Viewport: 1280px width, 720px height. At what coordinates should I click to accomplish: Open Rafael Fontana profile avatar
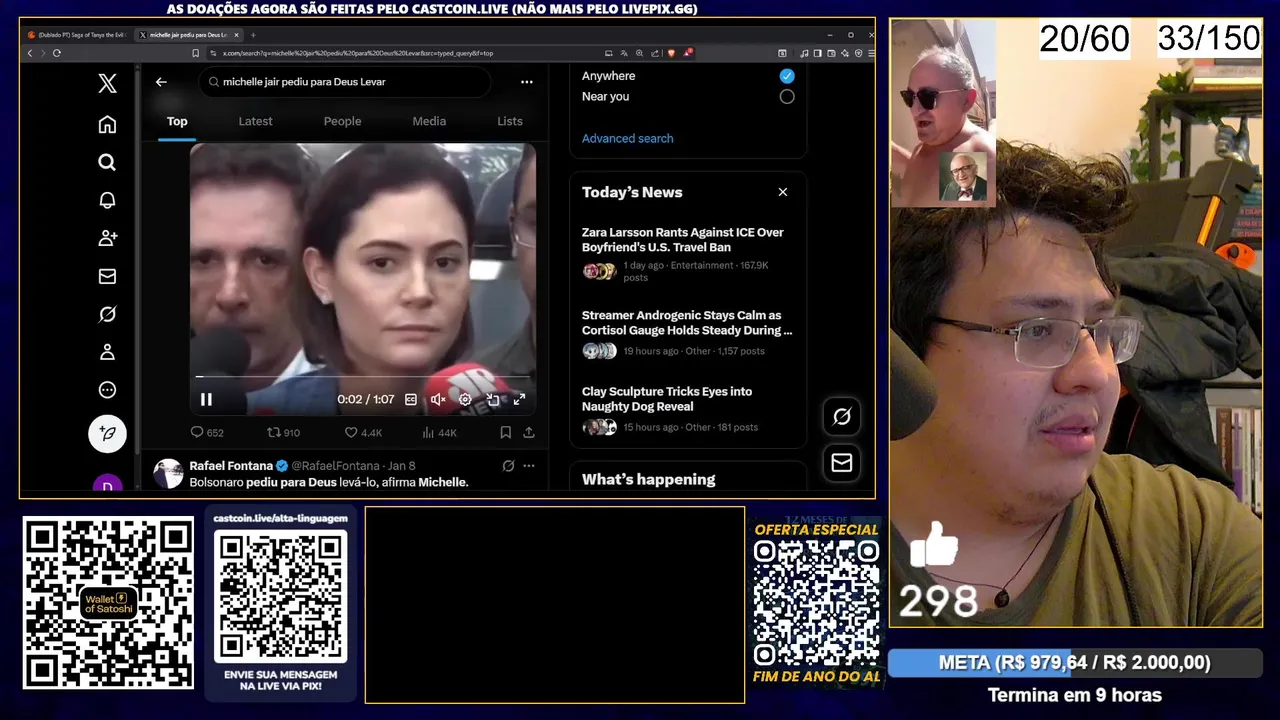click(x=168, y=473)
